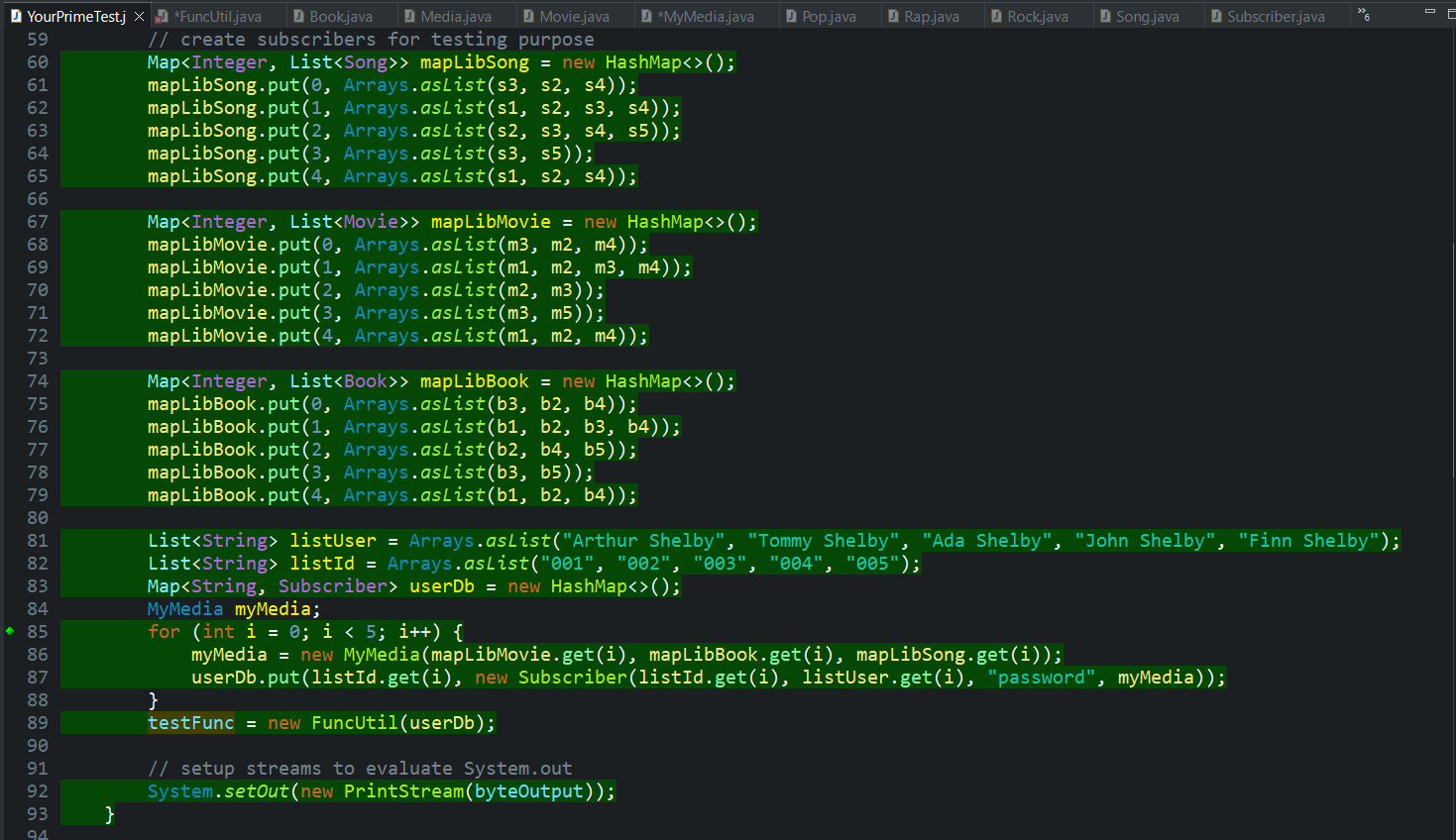Click "mapLibBook.get(i)" on line 86
This screenshot has width=1456, height=840.
[x=742, y=655]
